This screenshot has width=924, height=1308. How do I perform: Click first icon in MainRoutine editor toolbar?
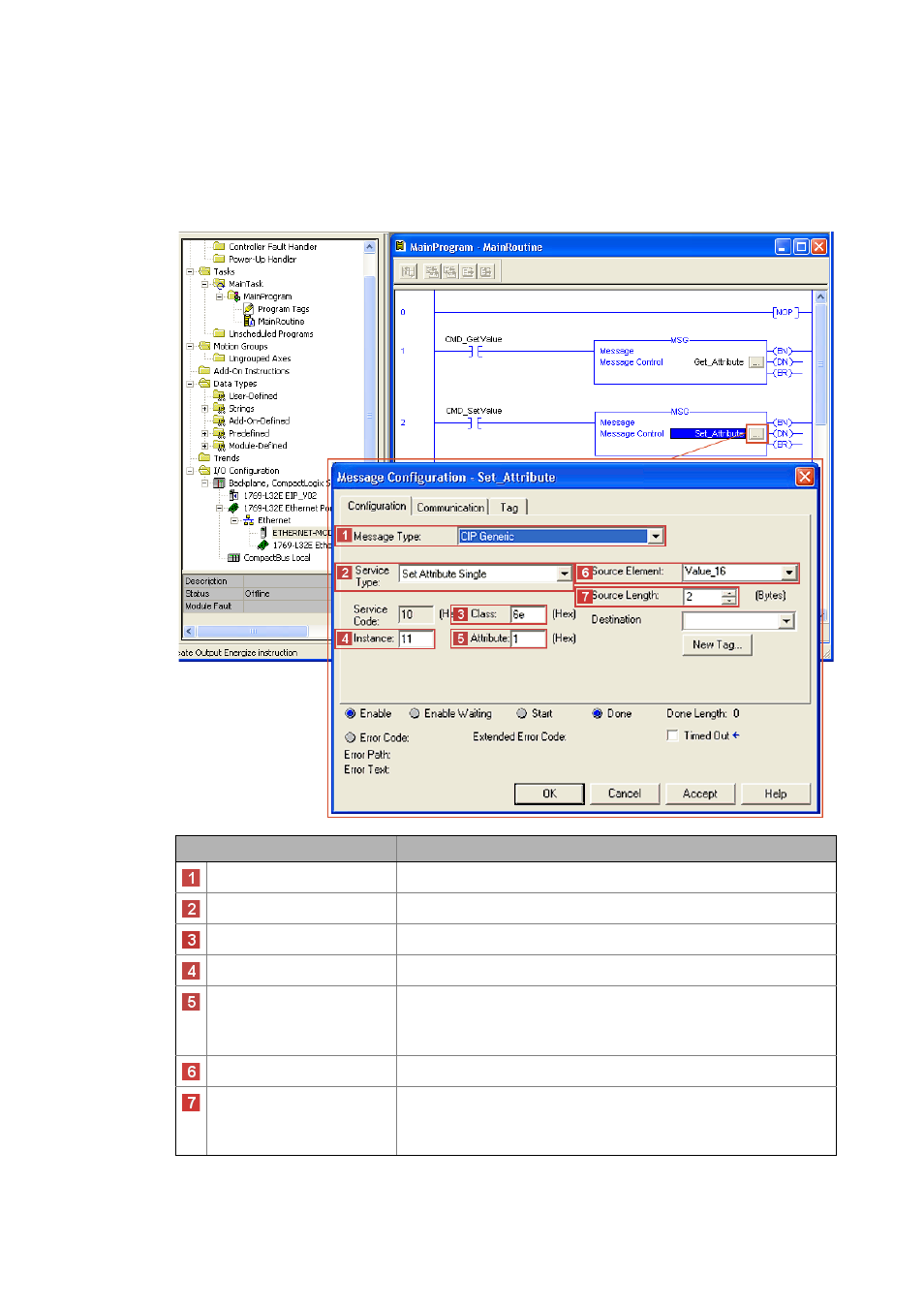409,271
